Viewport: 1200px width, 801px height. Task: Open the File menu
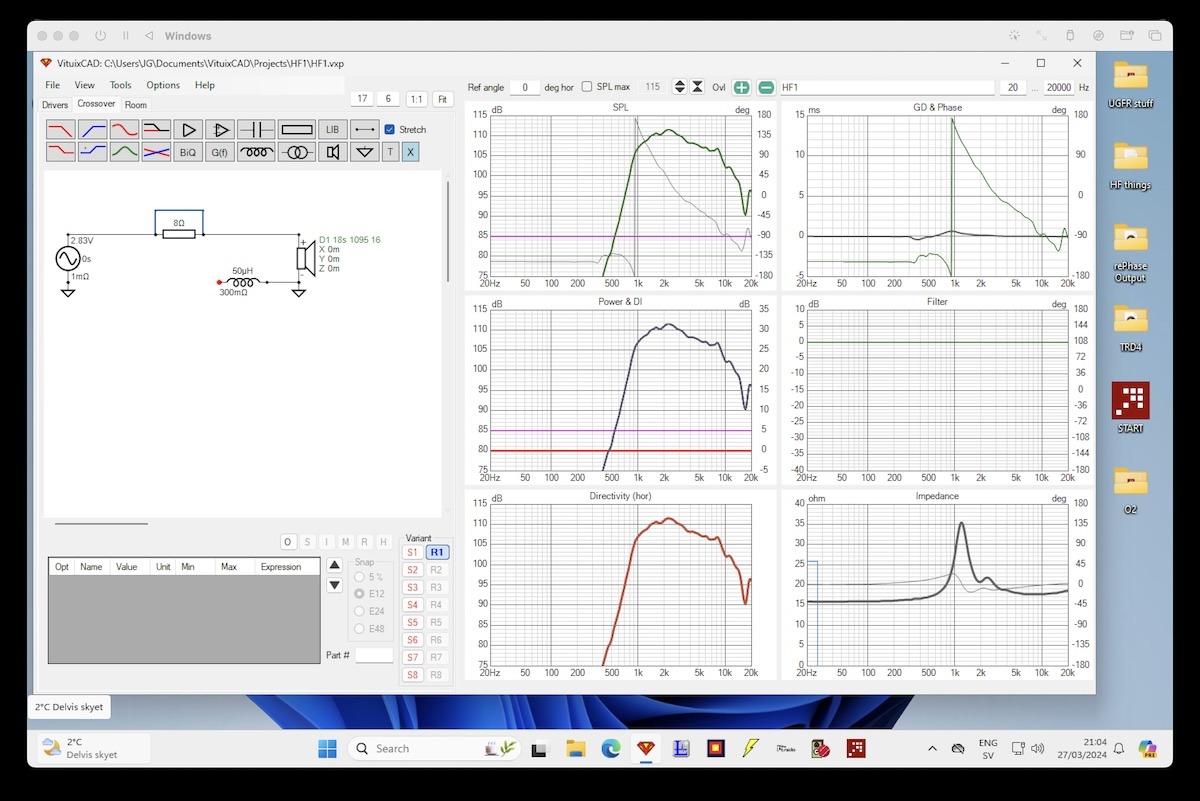tap(52, 85)
